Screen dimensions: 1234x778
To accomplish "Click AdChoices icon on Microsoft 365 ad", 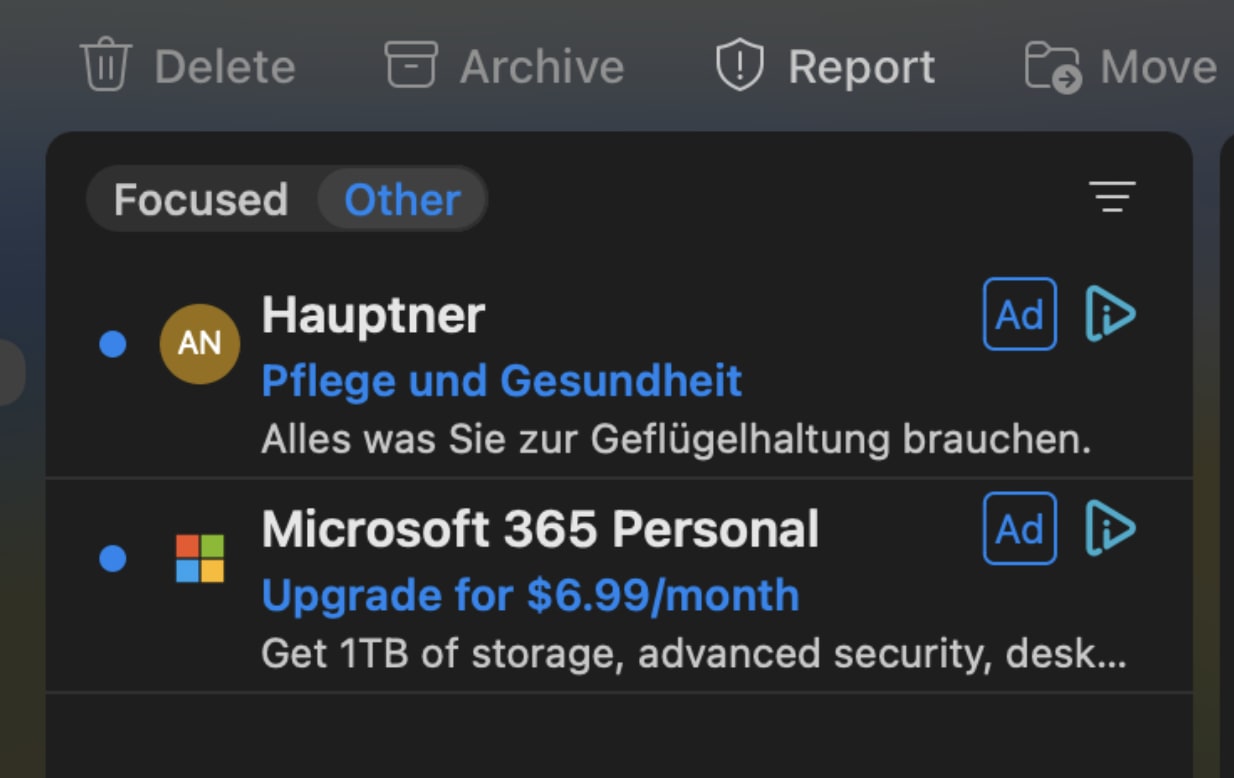I will pos(1110,527).
